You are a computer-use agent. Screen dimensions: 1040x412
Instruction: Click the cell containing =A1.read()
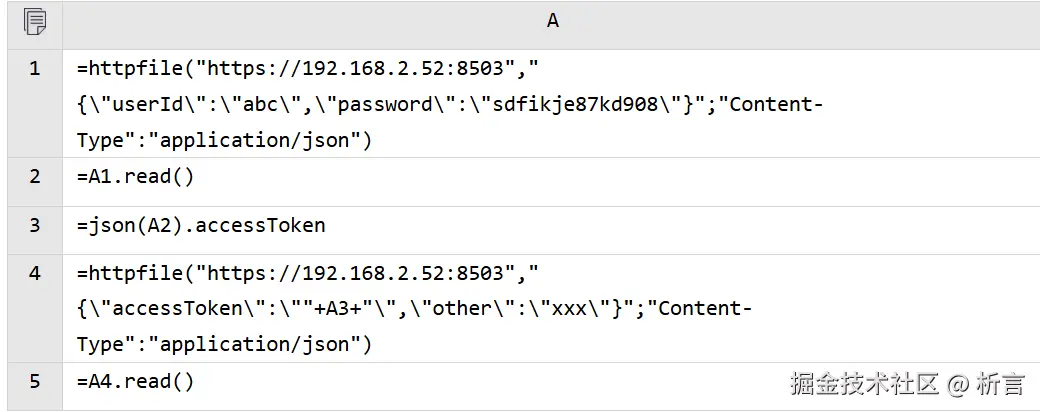click(x=135, y=177)
